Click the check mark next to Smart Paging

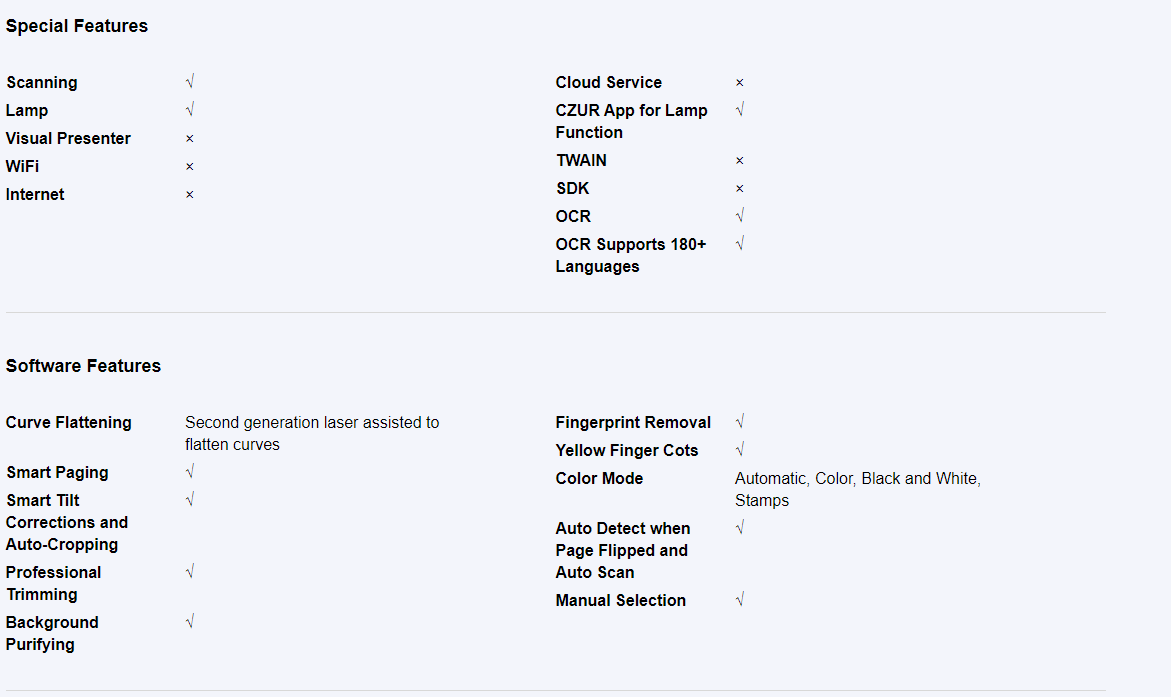190,471
